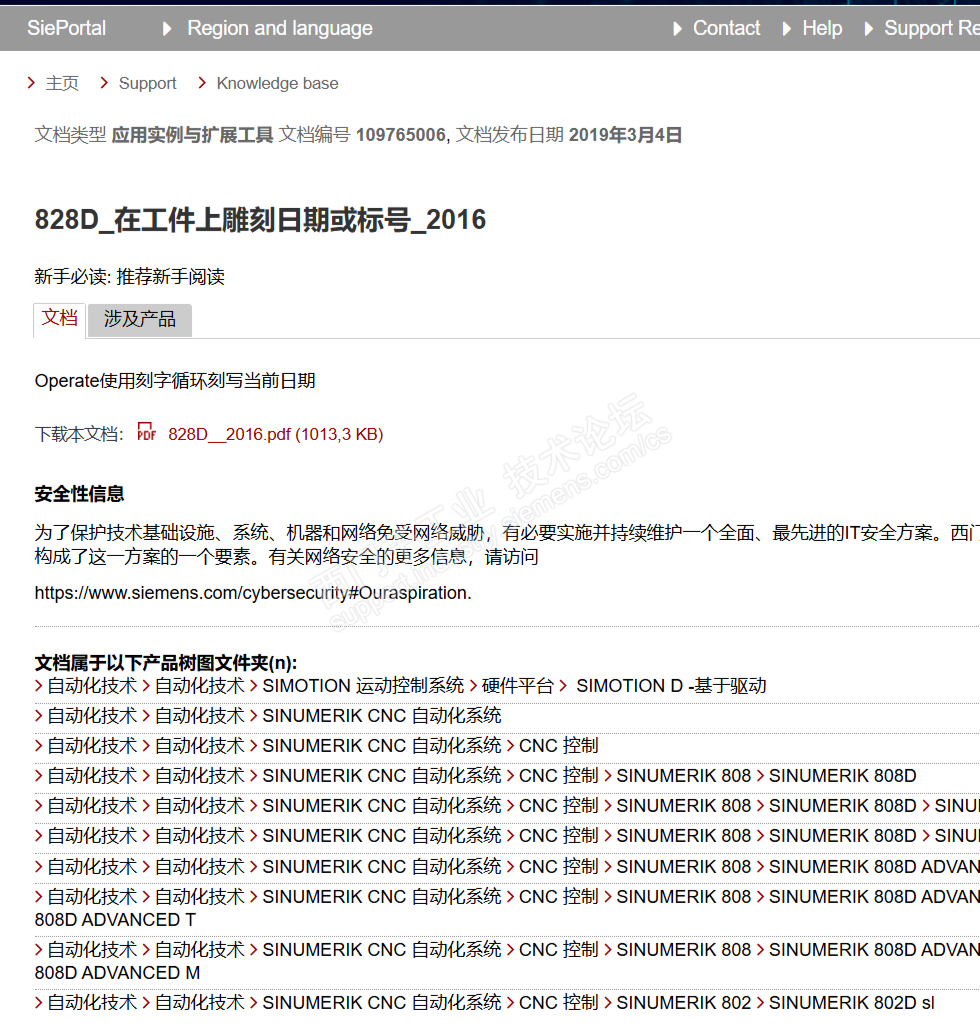Select the 文档 tab
980x1026 pixels.
(60, 319)
